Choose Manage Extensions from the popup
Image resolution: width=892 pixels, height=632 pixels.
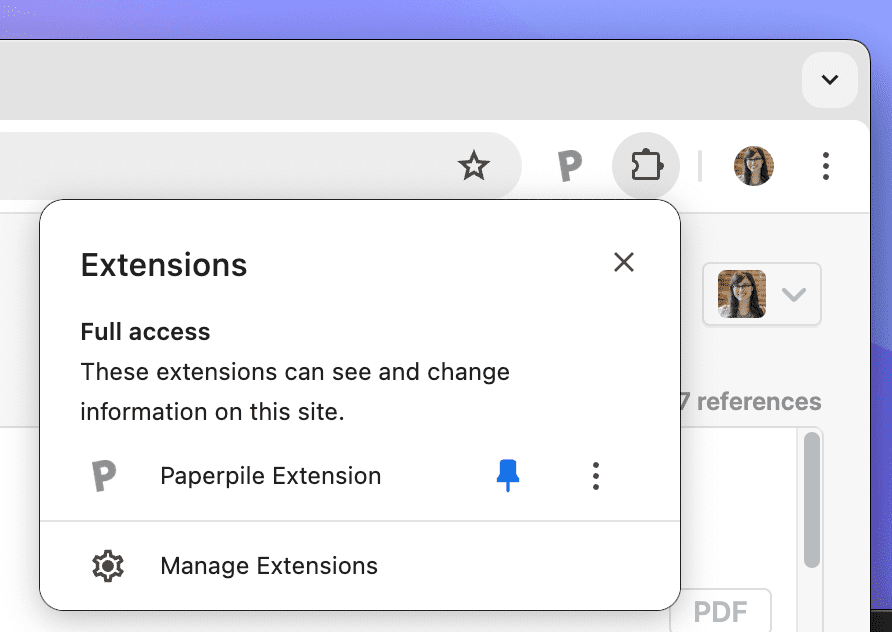pyautogui.click(x=268, y=566)
